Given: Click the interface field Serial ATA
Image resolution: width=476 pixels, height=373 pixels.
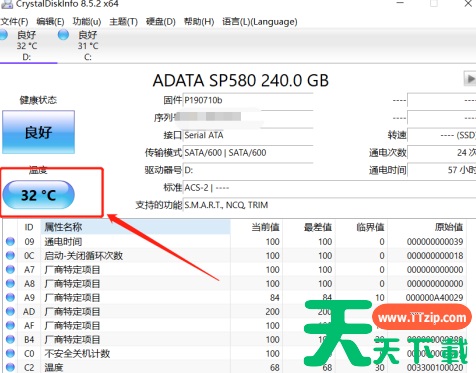Looking at the screenshot, I should click(248, 135).
